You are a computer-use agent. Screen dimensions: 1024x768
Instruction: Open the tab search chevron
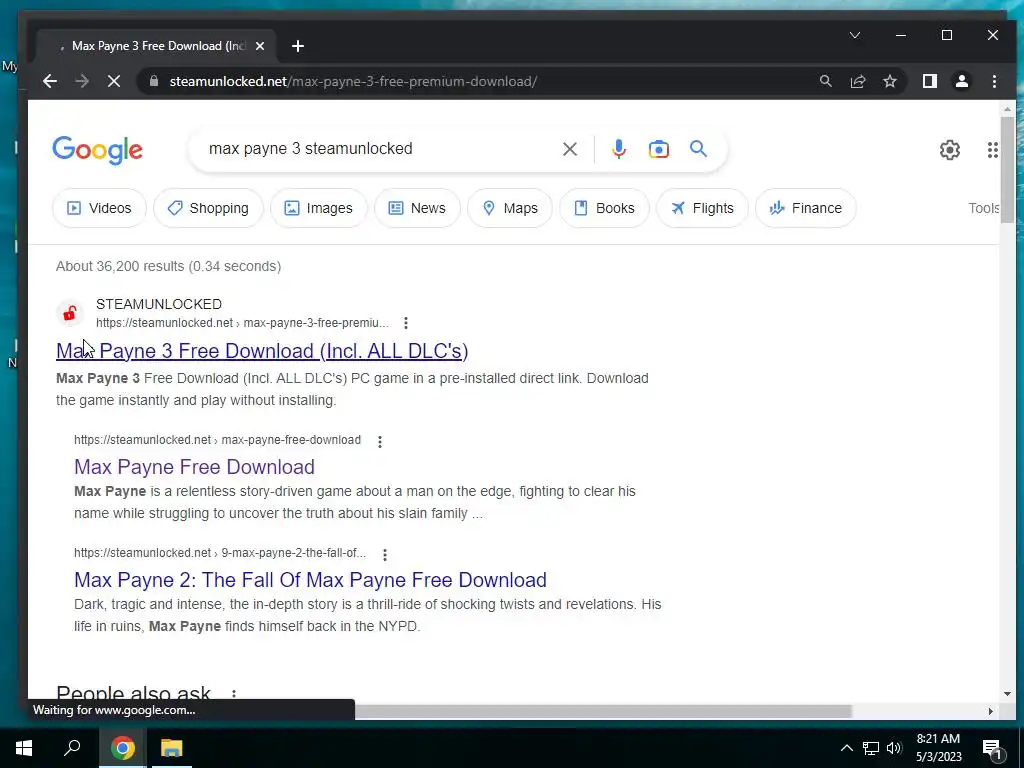854,35
